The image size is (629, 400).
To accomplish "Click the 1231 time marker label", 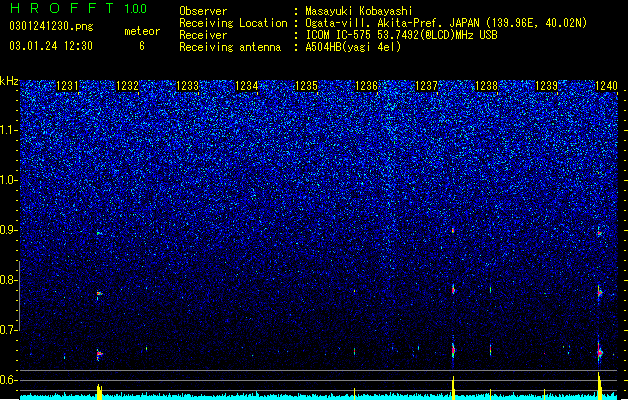I will point(67,86).
